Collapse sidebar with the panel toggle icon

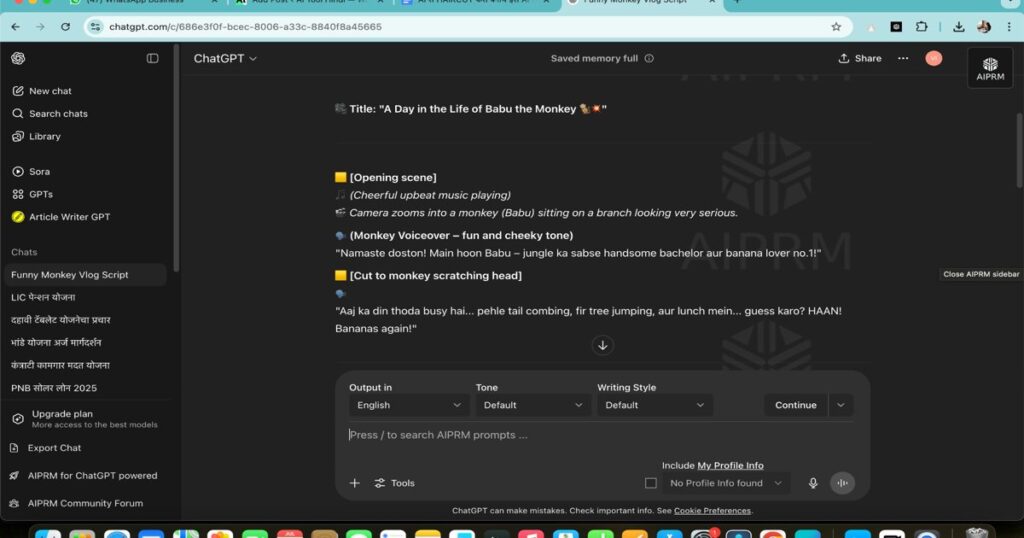click(152, 58)
